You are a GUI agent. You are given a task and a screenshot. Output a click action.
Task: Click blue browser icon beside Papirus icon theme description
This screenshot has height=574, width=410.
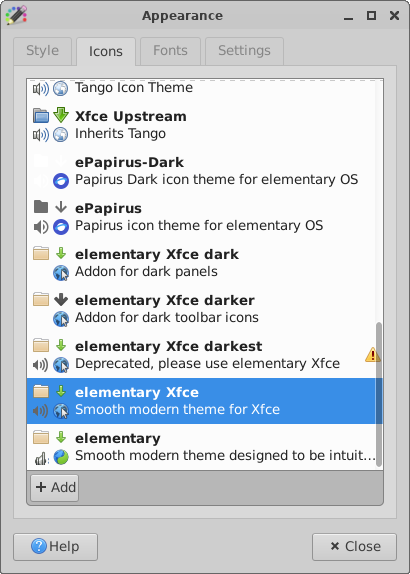tap(61, 227)
